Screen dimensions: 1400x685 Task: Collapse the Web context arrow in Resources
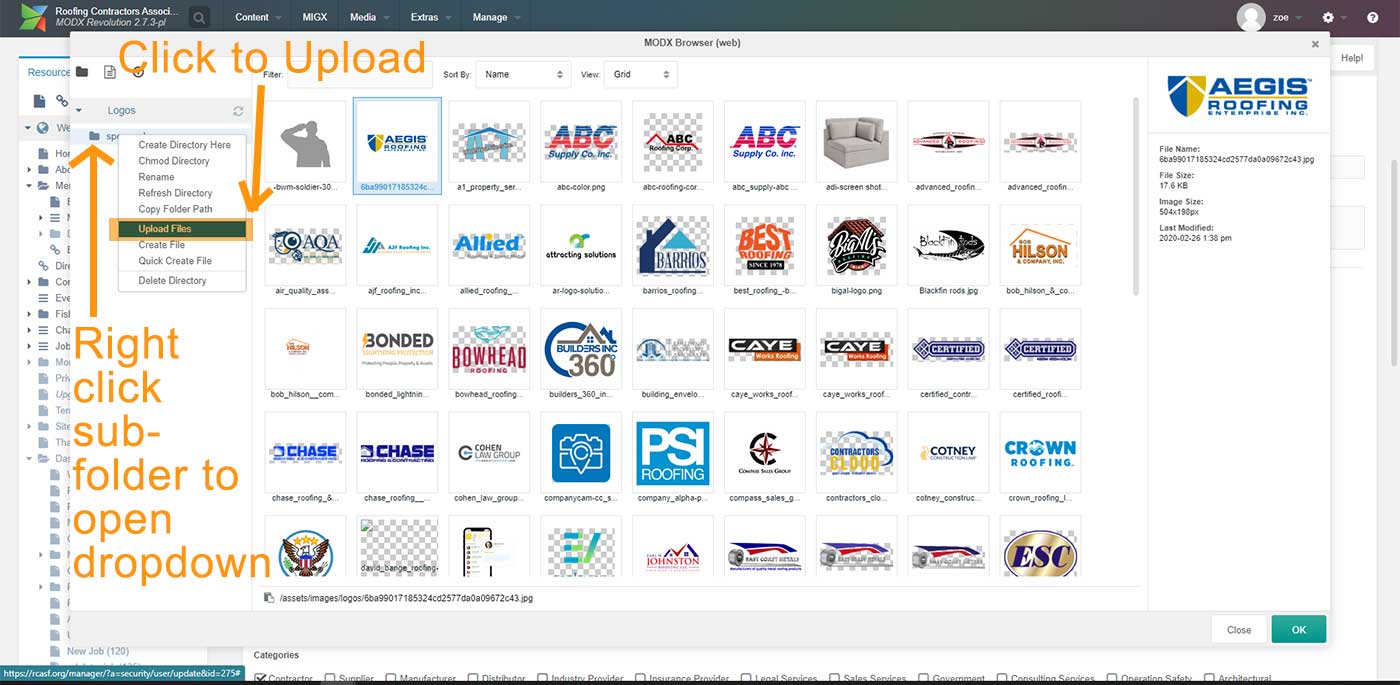click(28, 128)
